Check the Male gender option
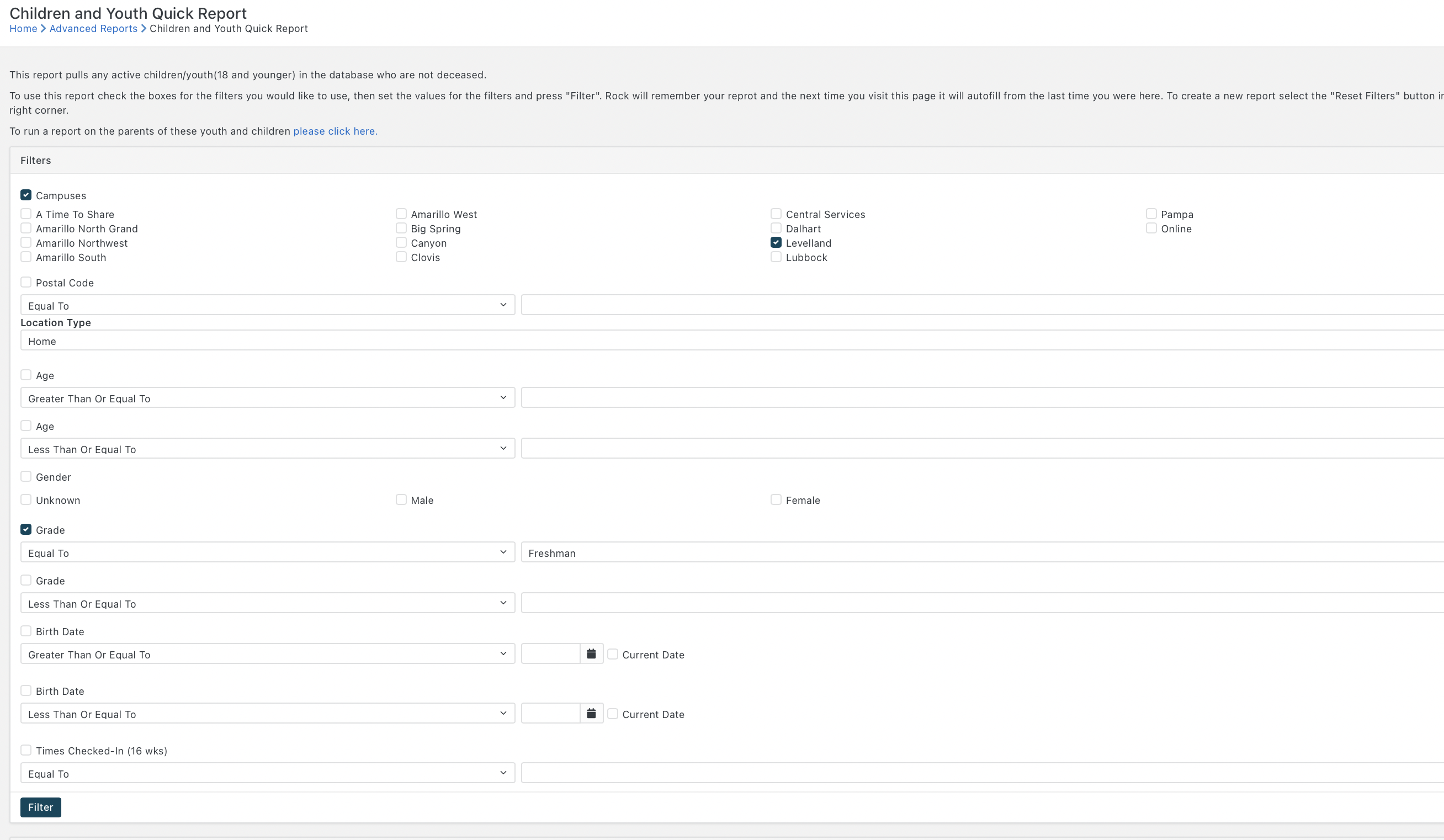 click(x=401, y=499)
